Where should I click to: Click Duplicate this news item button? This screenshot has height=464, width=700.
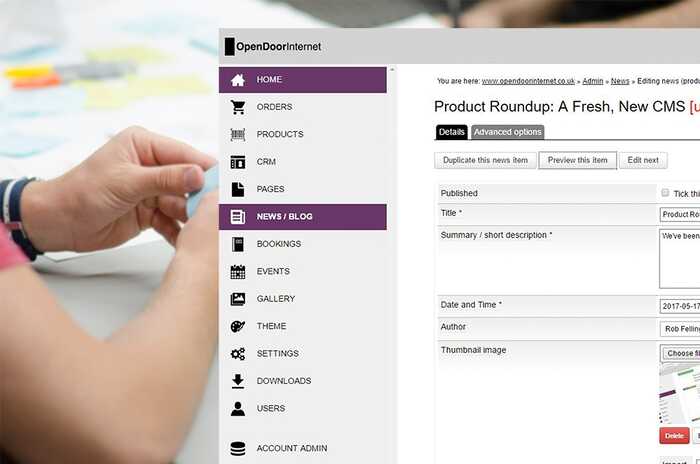(x=485, y=160)
